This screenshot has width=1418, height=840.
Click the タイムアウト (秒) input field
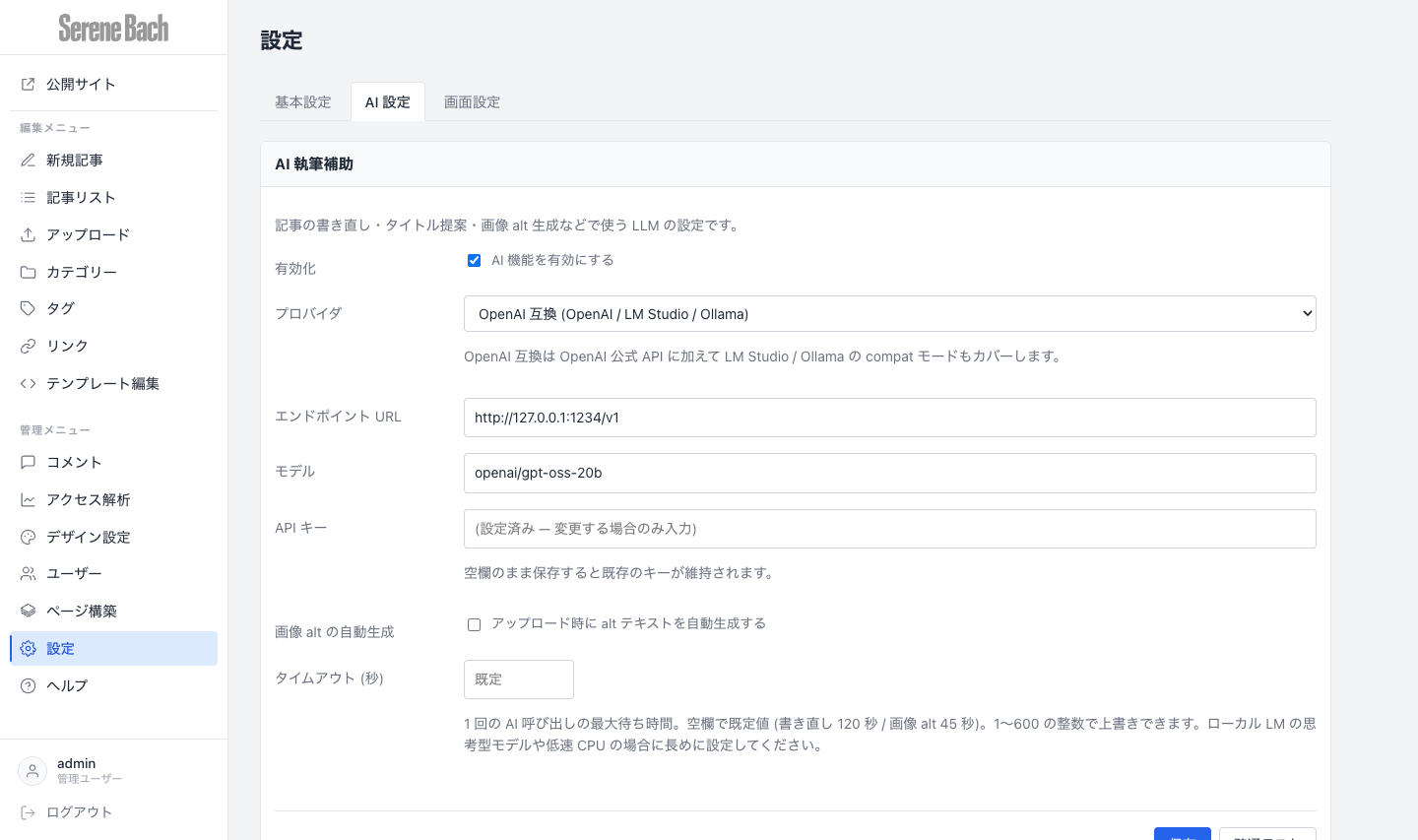pos(519,679)
